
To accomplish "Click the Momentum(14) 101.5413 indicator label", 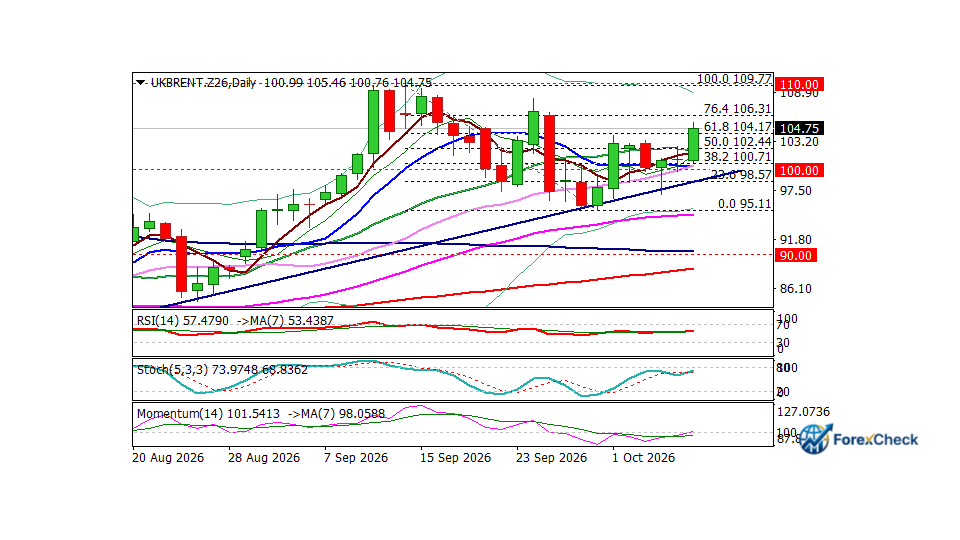I will pos(208,414).
